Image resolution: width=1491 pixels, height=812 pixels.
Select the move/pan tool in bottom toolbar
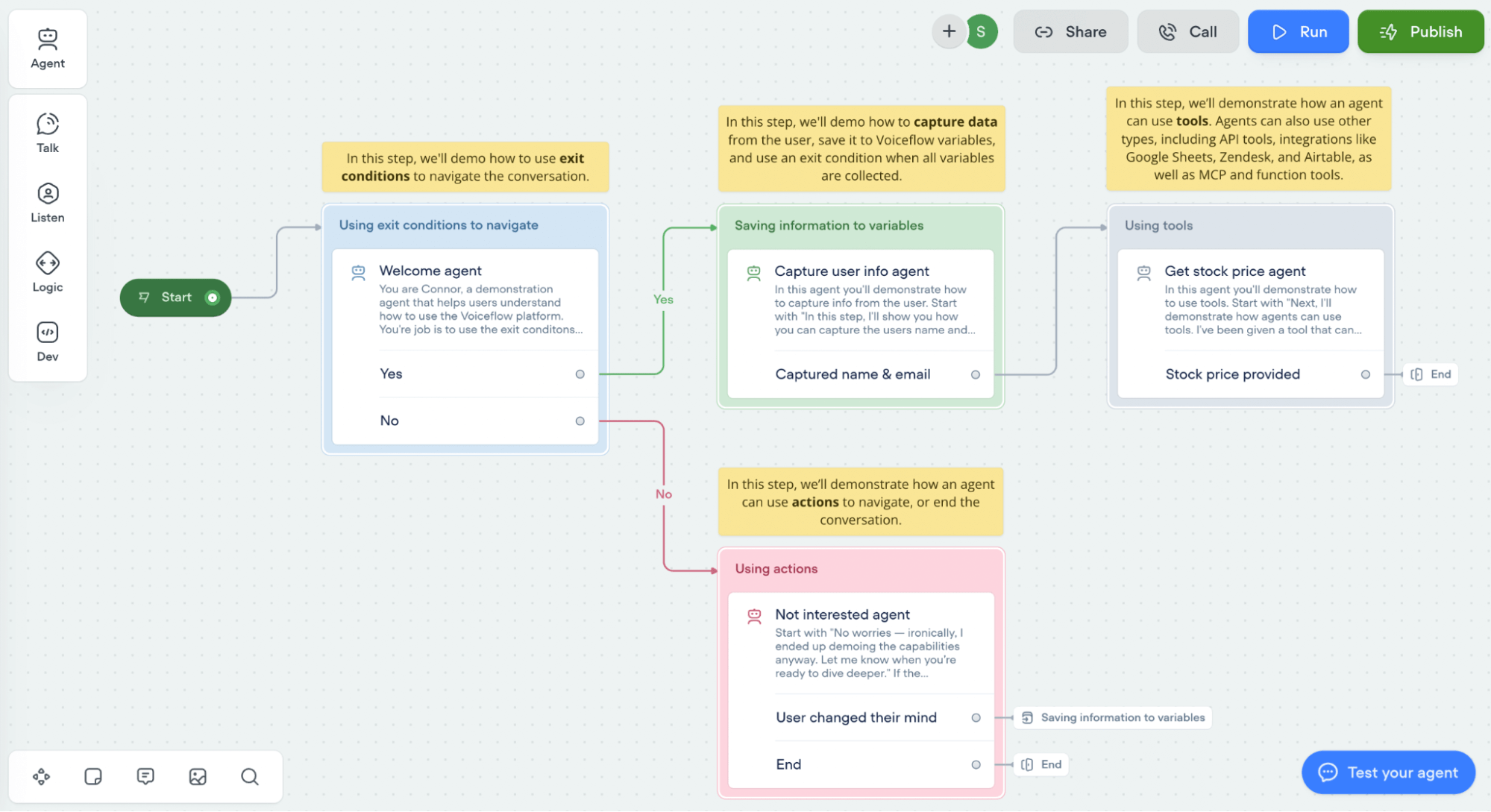tap(41, 777)
